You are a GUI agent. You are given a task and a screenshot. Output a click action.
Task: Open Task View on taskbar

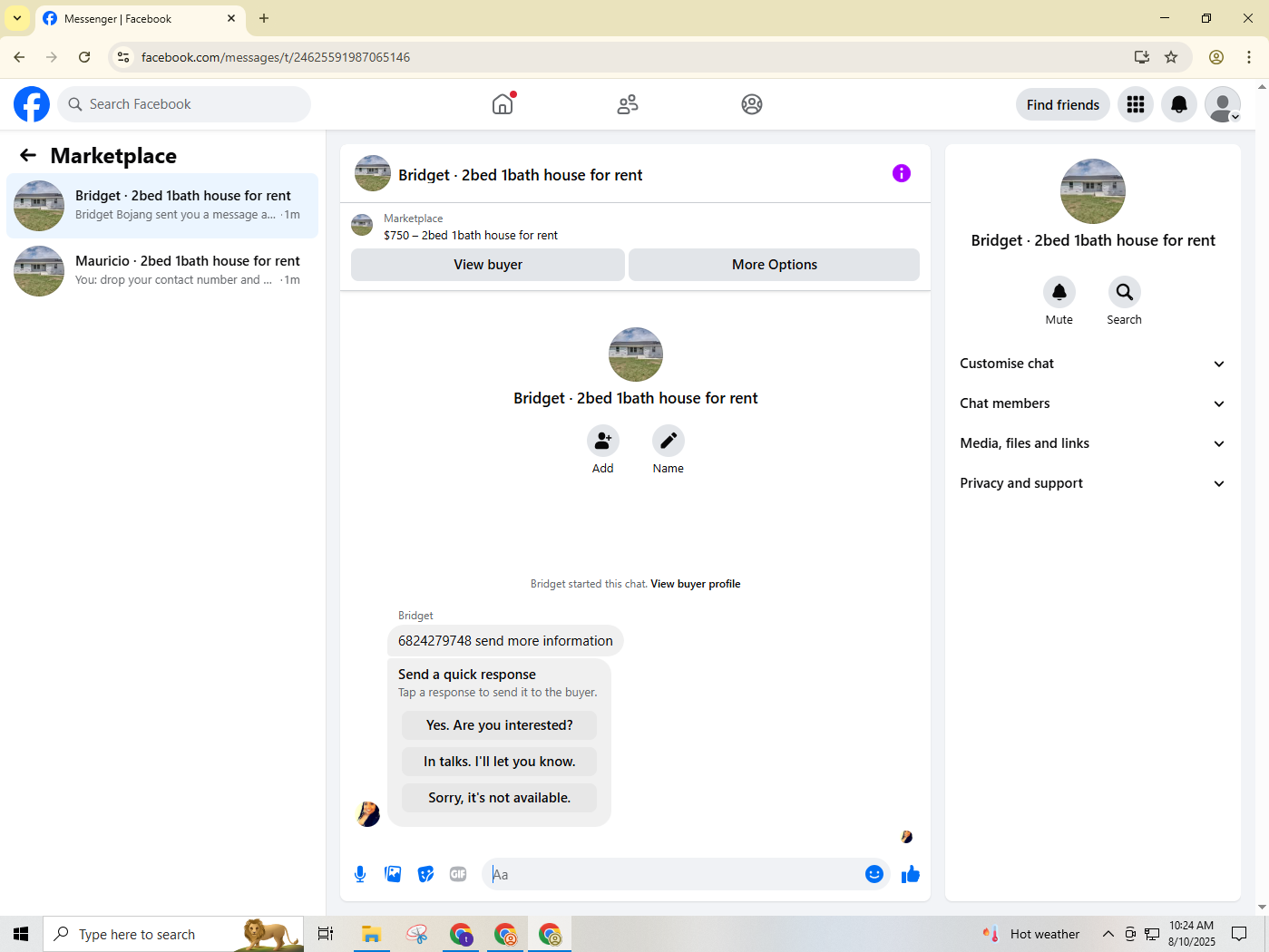click(x=326, y=934)
